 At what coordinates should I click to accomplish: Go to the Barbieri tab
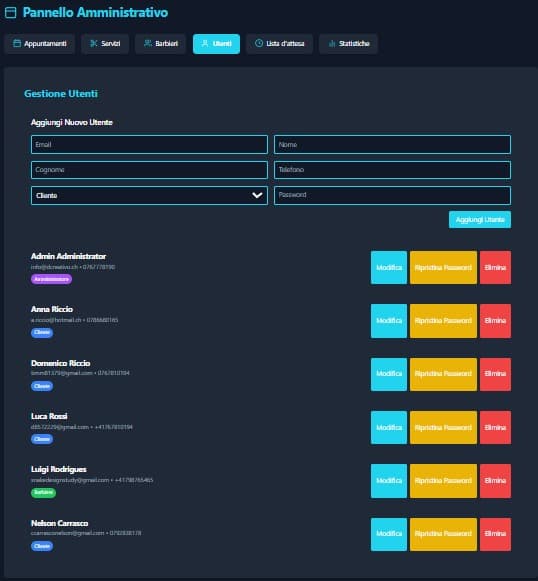[x=161, y=44]
